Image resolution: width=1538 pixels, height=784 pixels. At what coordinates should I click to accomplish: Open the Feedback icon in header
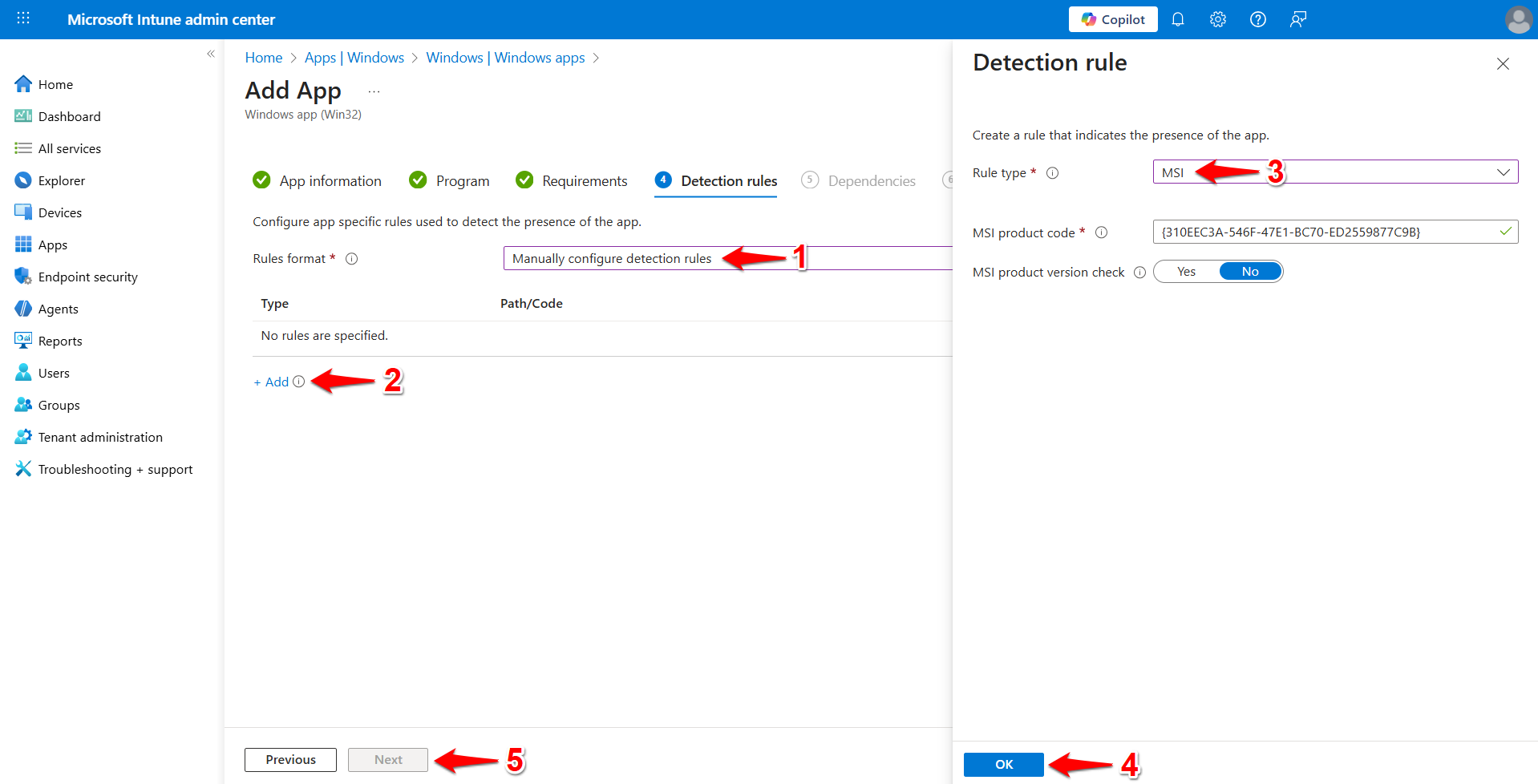click(1298, 19)
